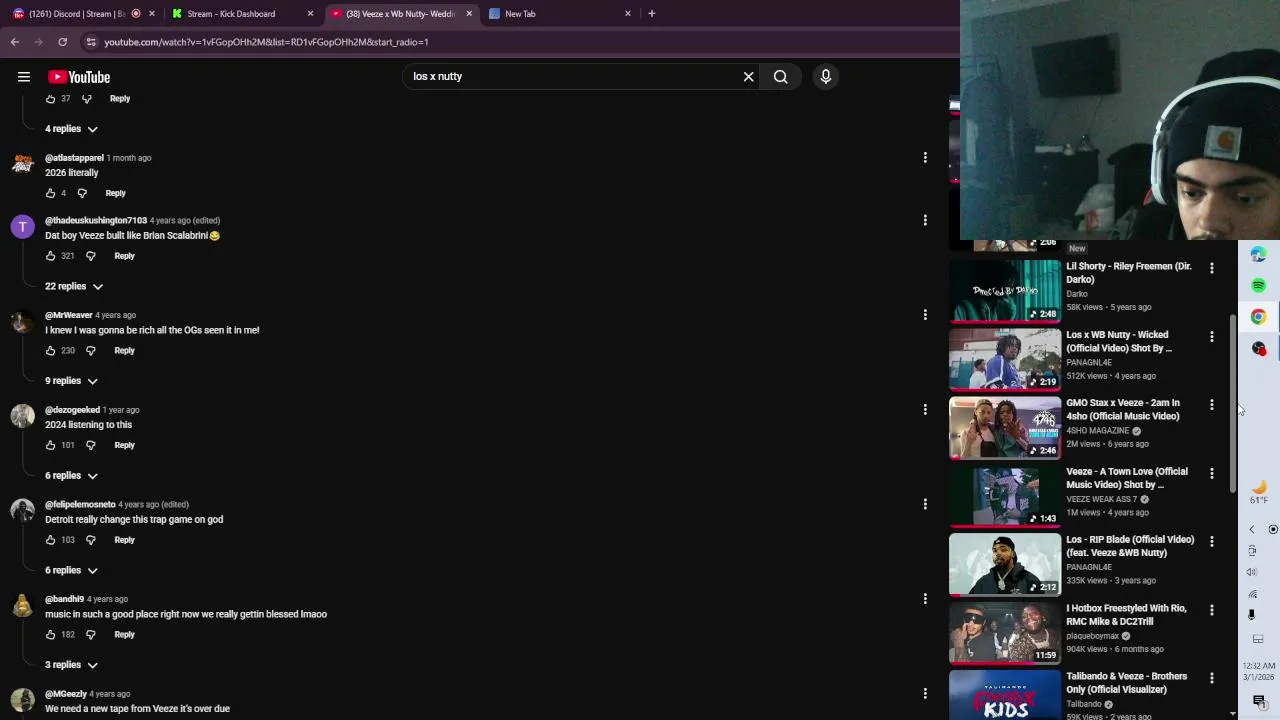Go to the YouTube home logo
The width and height of the screenshot is (1280, 720).
click(79, 77)
